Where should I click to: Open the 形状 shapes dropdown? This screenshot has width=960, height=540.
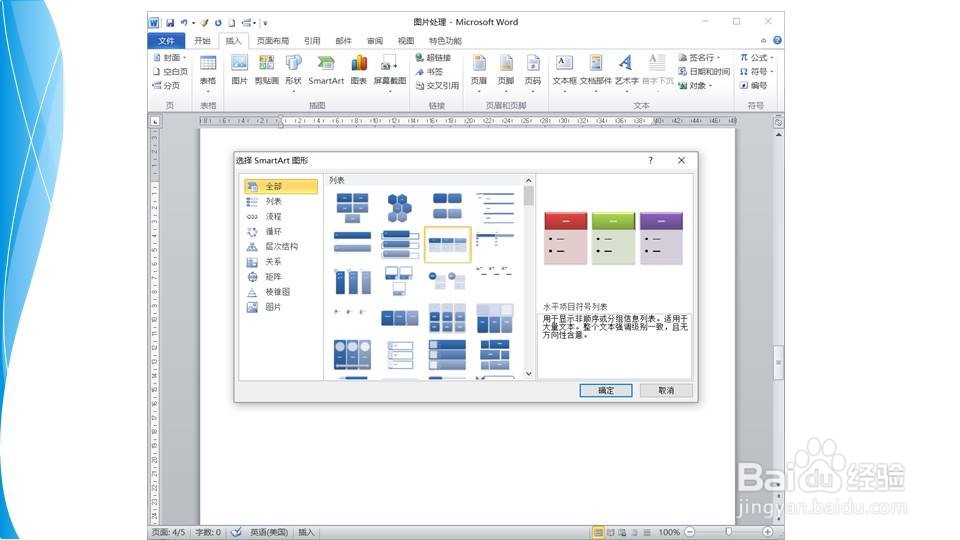[x=293, y=73]
